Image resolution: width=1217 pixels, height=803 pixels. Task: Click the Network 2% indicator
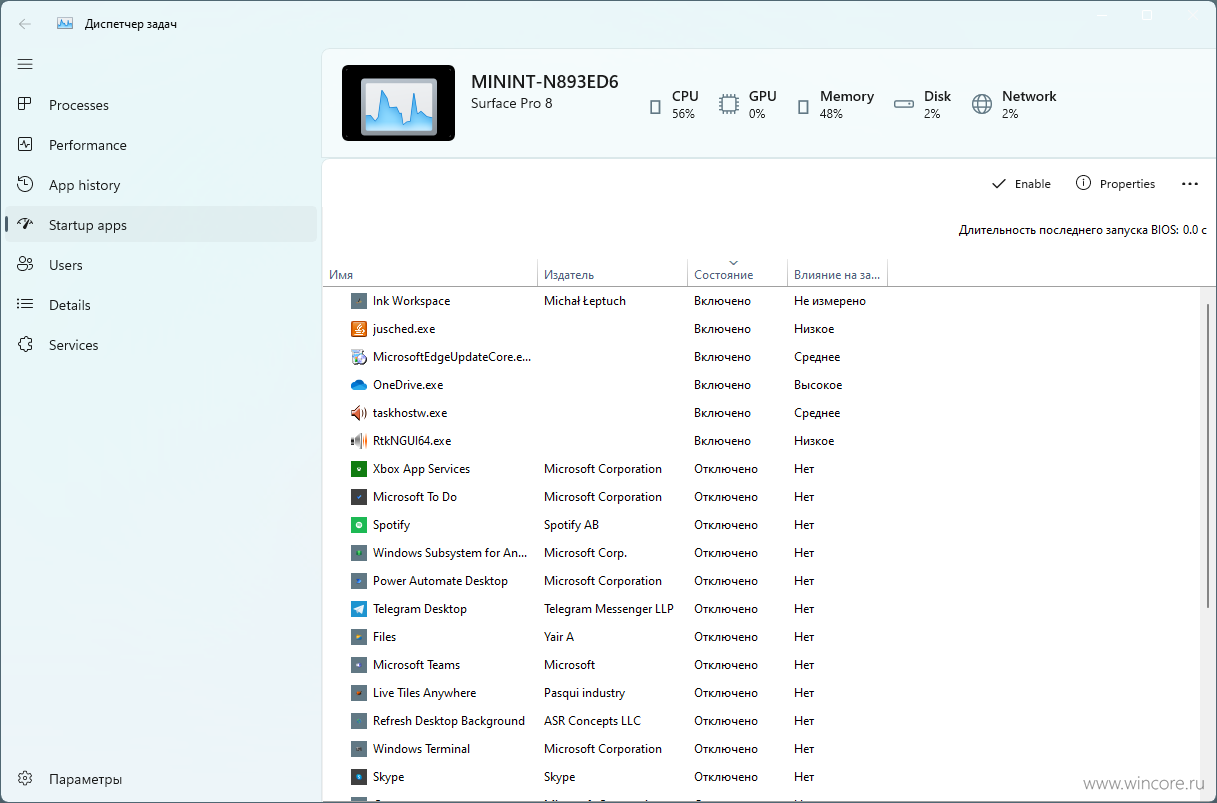point(1014,105)
